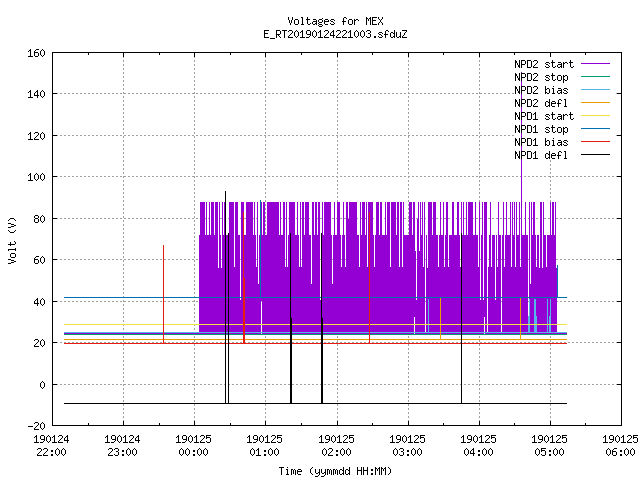Click the green NPD2 stop legend line

596,76
